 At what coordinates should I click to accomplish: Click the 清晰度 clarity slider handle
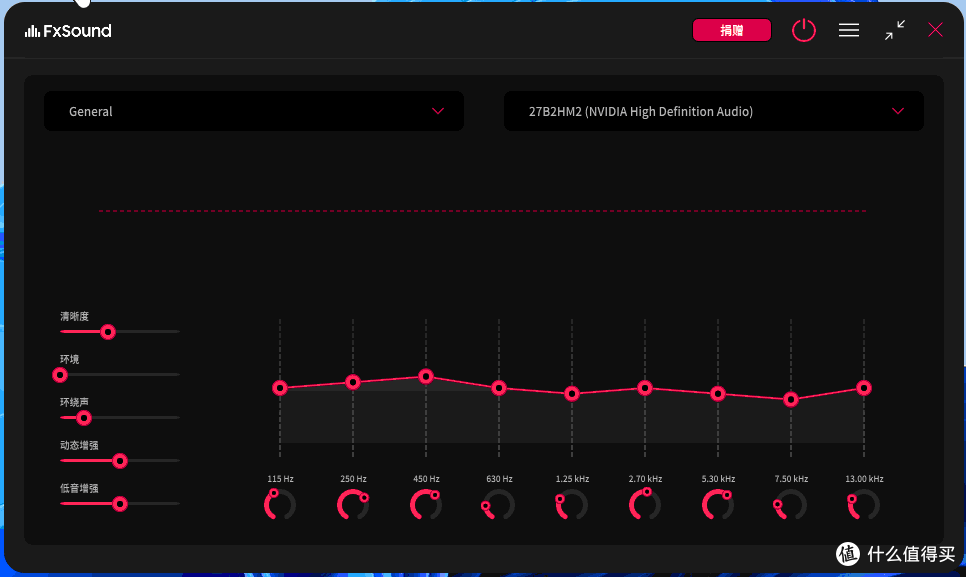[x=108, y=332]
